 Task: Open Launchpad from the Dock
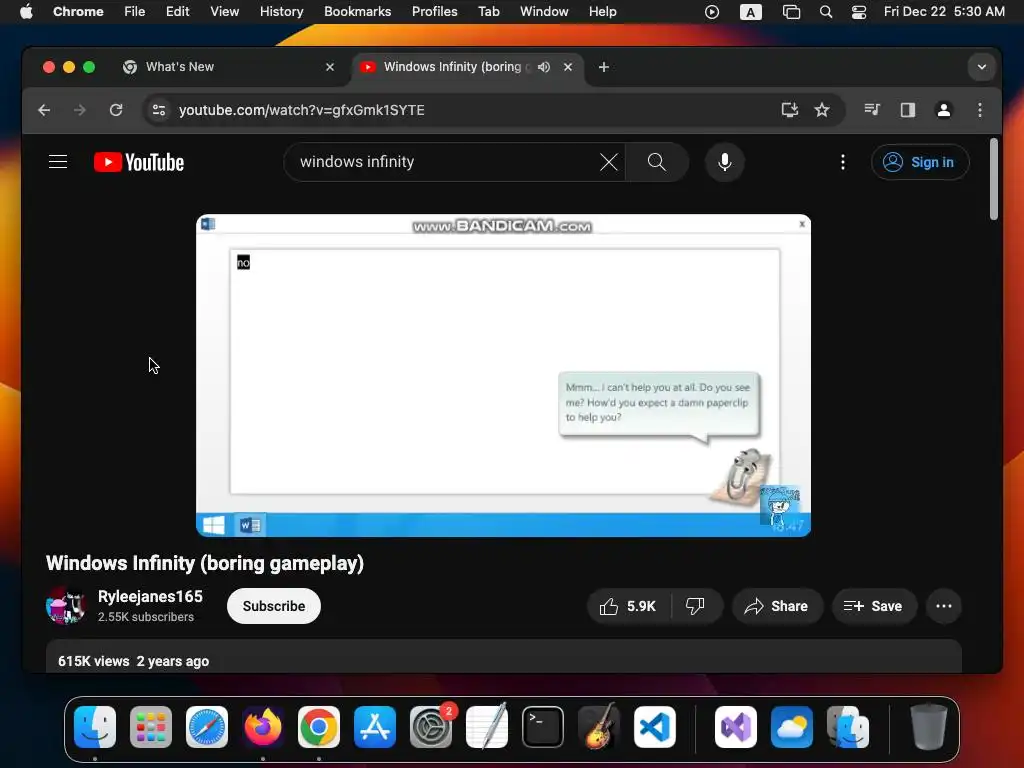coord(151,727)
